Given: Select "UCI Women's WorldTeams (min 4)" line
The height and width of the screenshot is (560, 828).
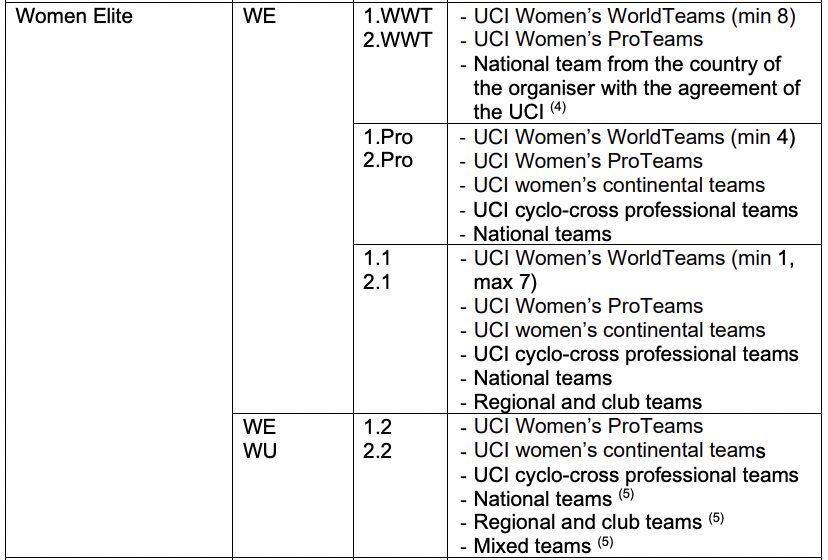Looking at the screenshot, I should pos(634,137).
